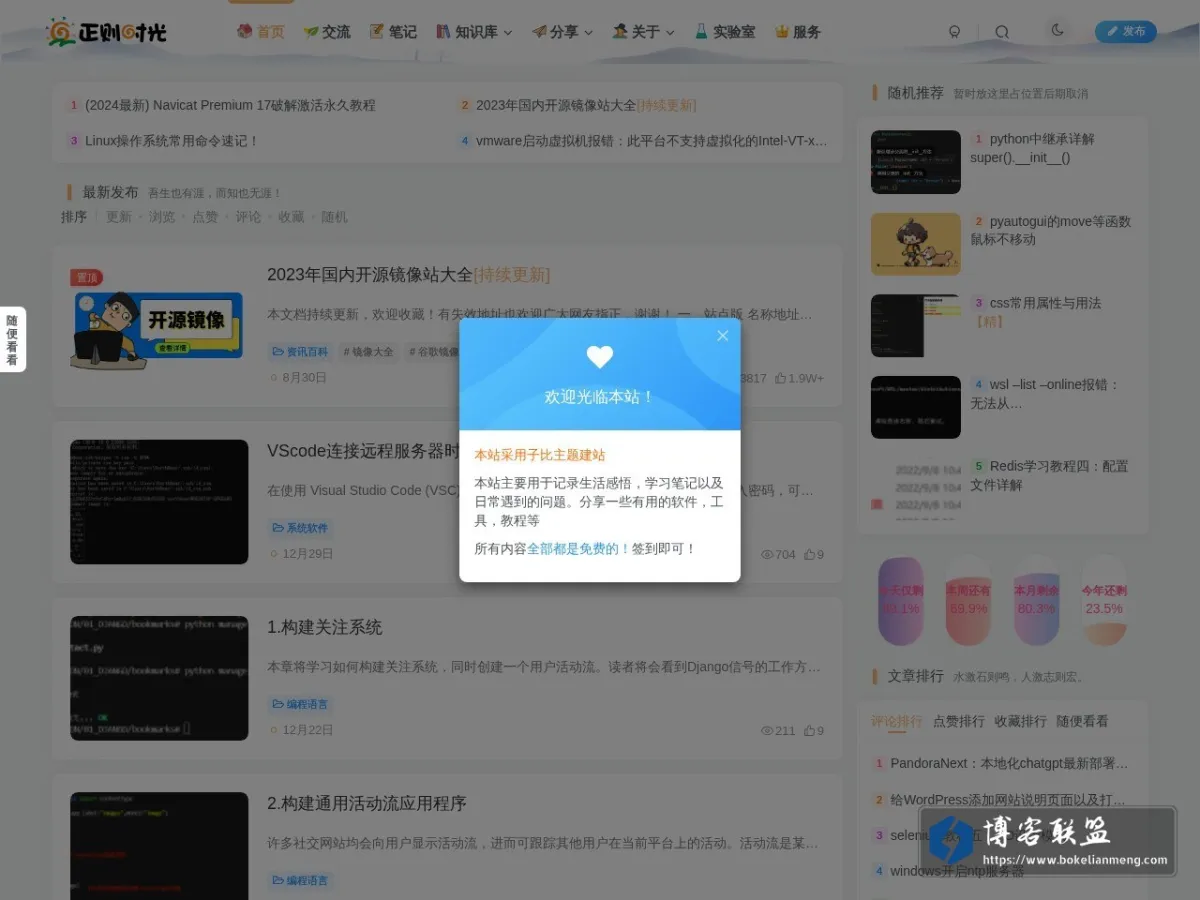Open the 服务 menu item
The width and height of the screenshot is (1200, 900).
click(798, 32)
